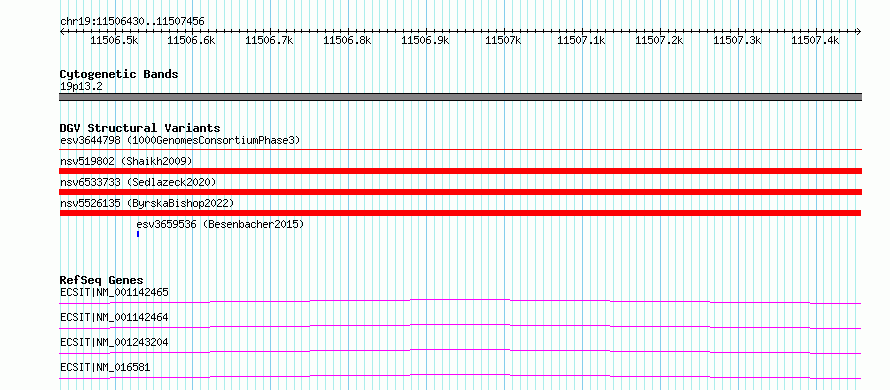This screenshot has height=390, width=890.
Task: Open variant label nsv6533733 (Sedlazeck2020)
Action: click(138, 182)
